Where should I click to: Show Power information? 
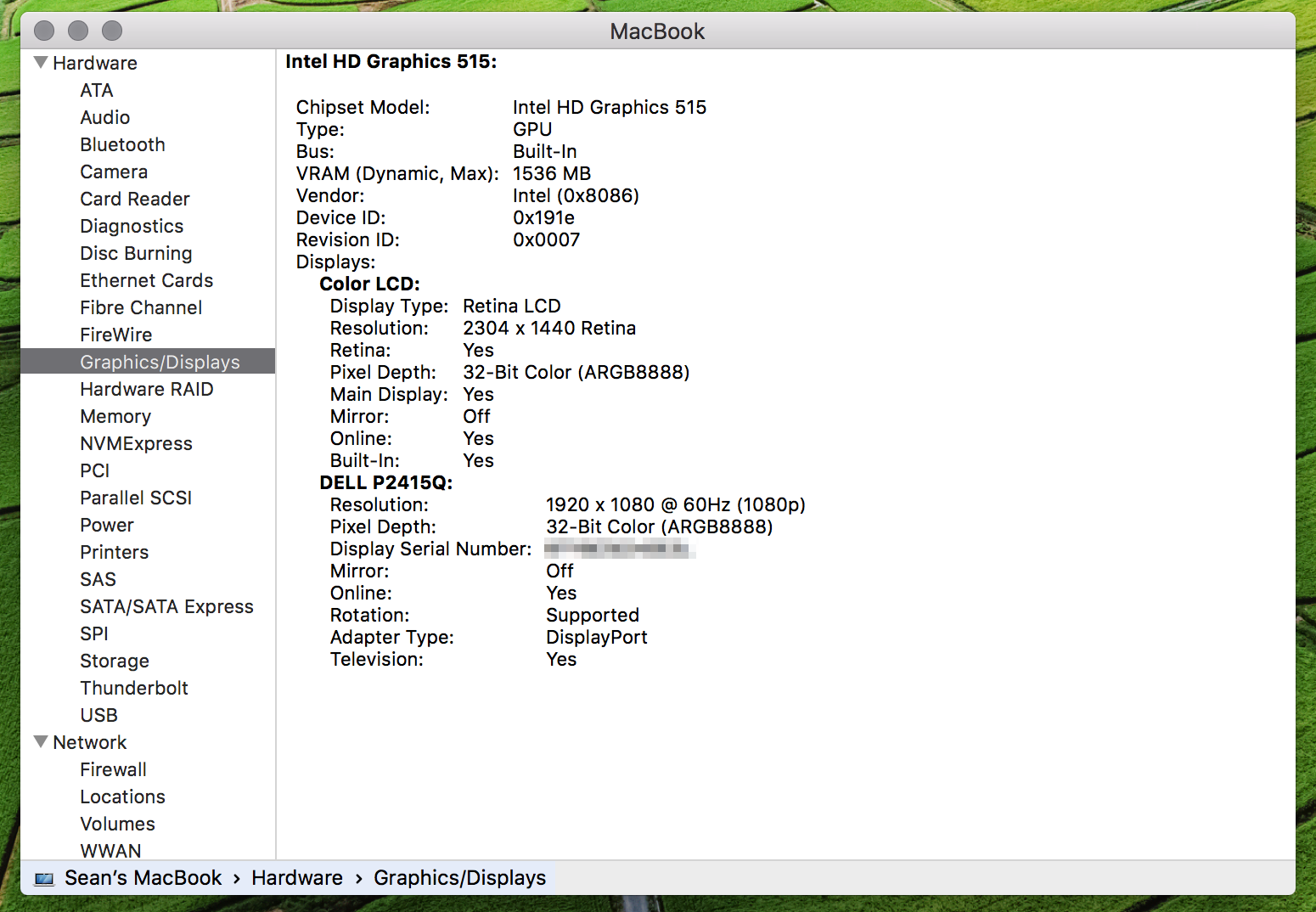pos(107,525)
